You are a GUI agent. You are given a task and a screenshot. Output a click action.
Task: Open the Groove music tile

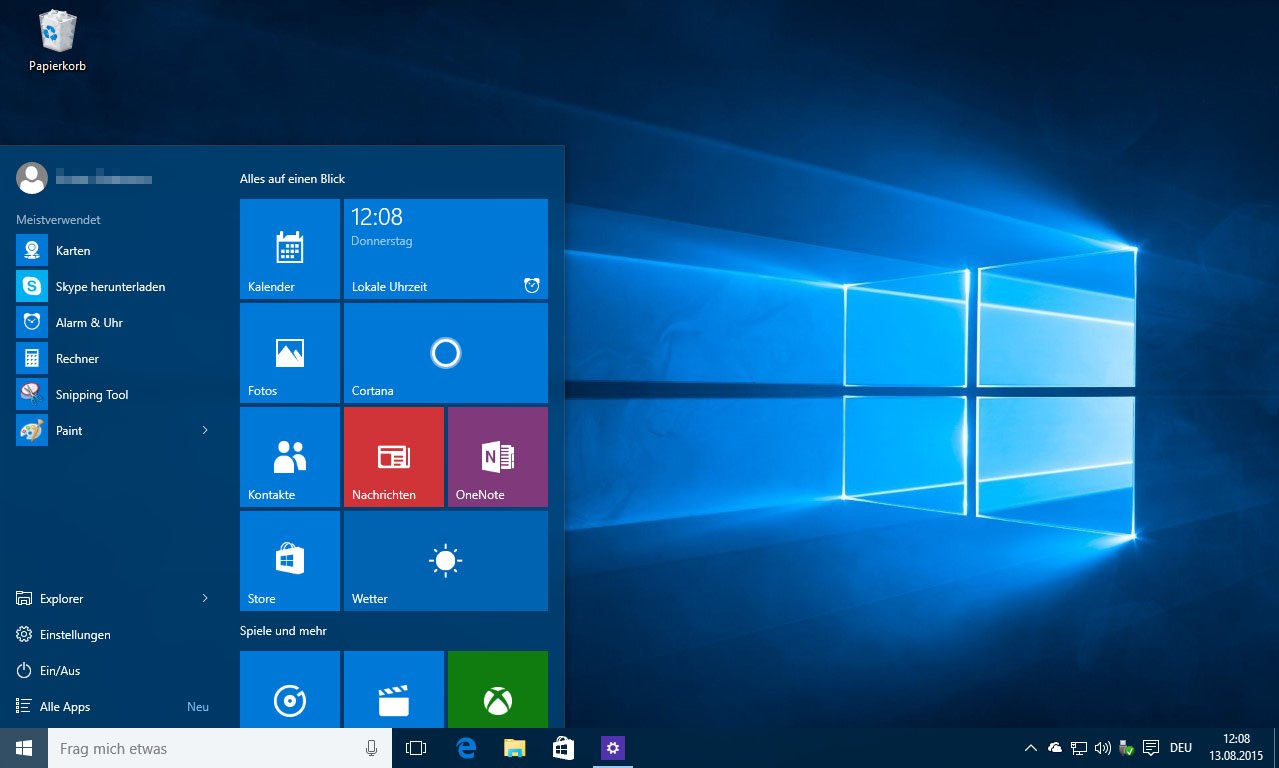pos(290,689)
